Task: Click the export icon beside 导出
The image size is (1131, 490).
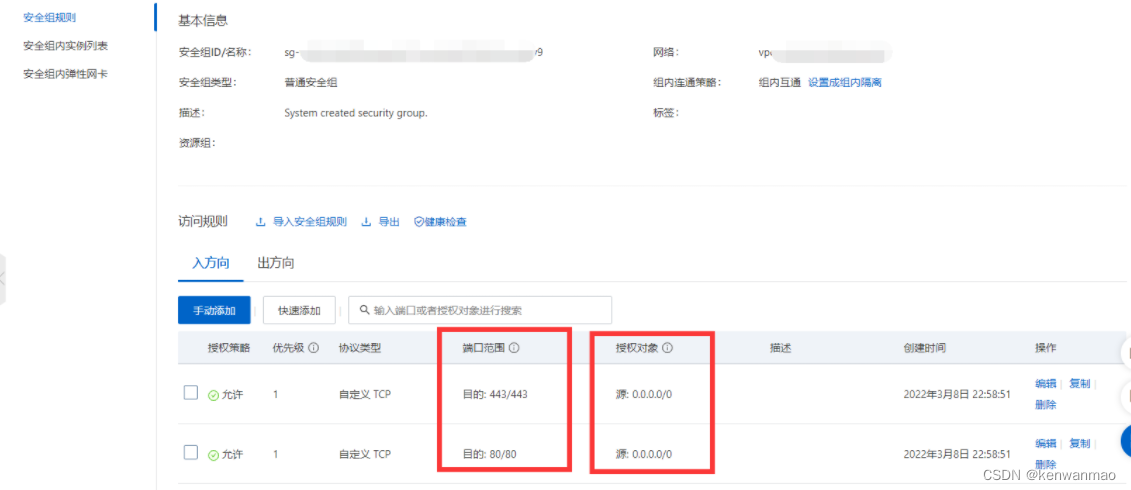Action: [x=366, y=222]
